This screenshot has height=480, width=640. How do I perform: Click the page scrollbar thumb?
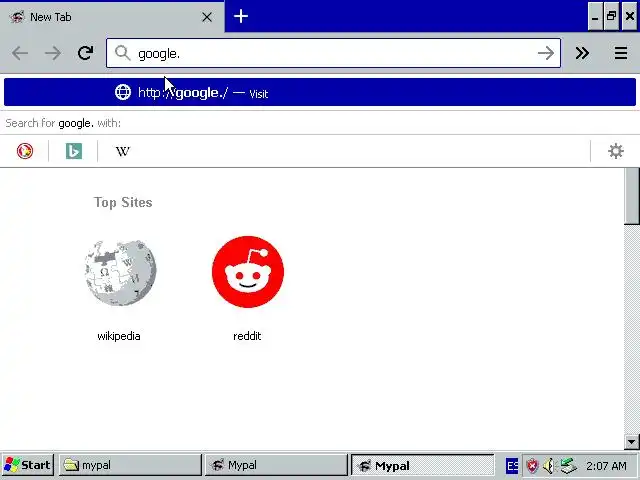[x=631, y=196]
